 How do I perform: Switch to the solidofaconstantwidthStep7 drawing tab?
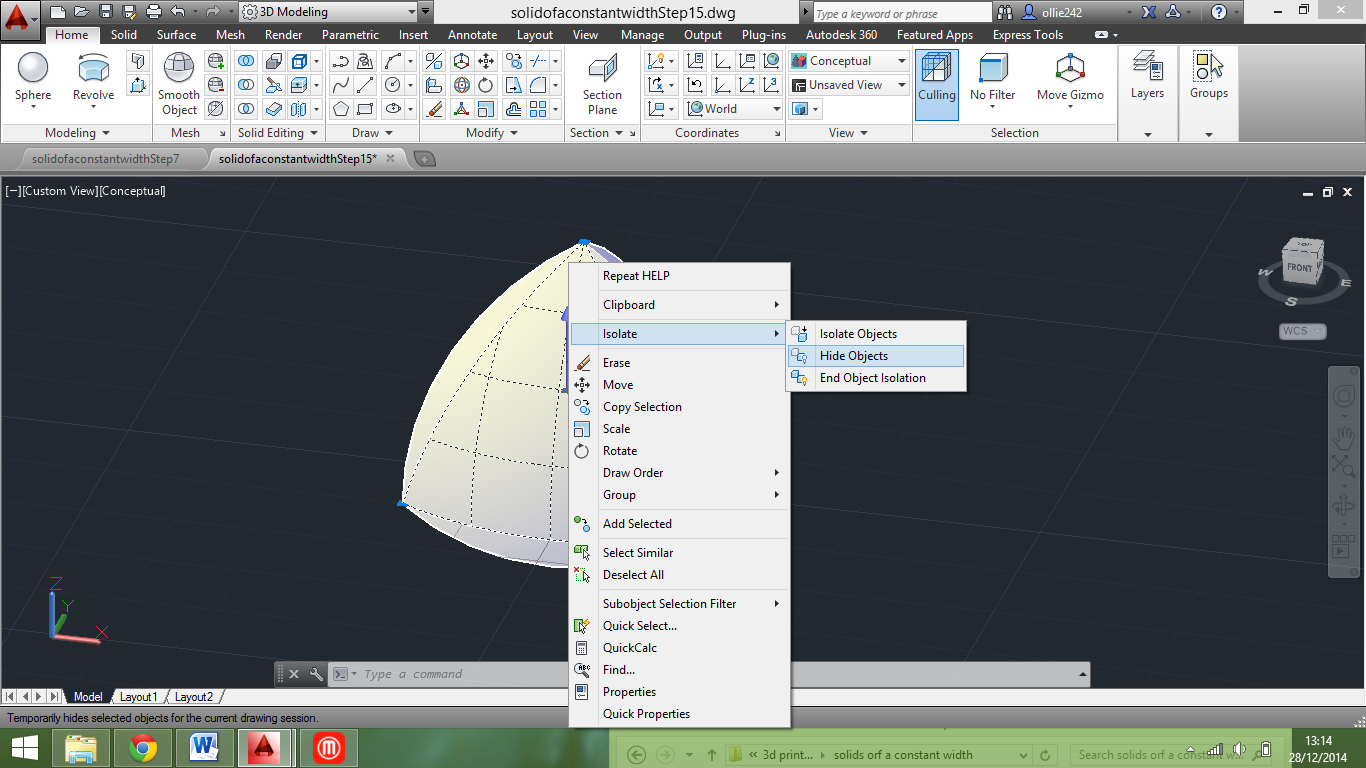coord(106,158)
